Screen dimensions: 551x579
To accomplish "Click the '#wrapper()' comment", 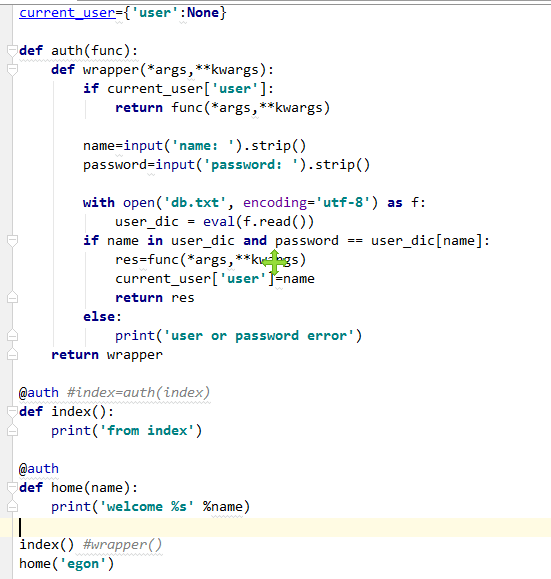I will pos(123,545).
